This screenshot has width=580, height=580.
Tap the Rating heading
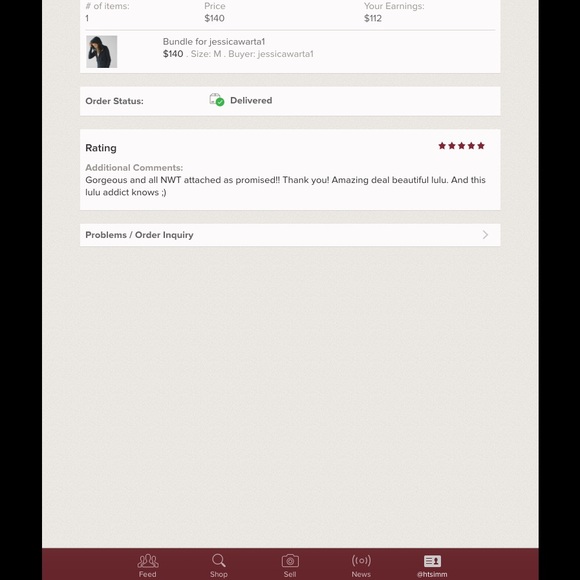tap(101, 148)
